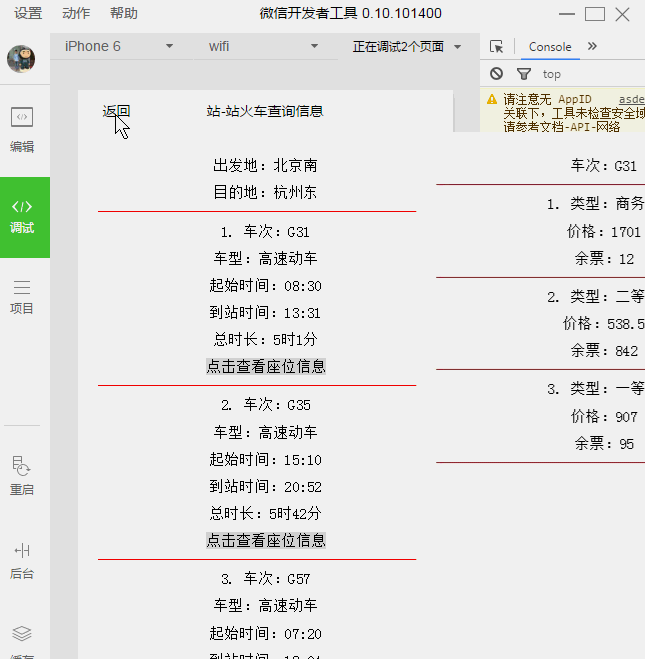Click the 车次：G31 header in seat panel
The image size is (645, 659).
pyautogui.click(x=604, y=166)
